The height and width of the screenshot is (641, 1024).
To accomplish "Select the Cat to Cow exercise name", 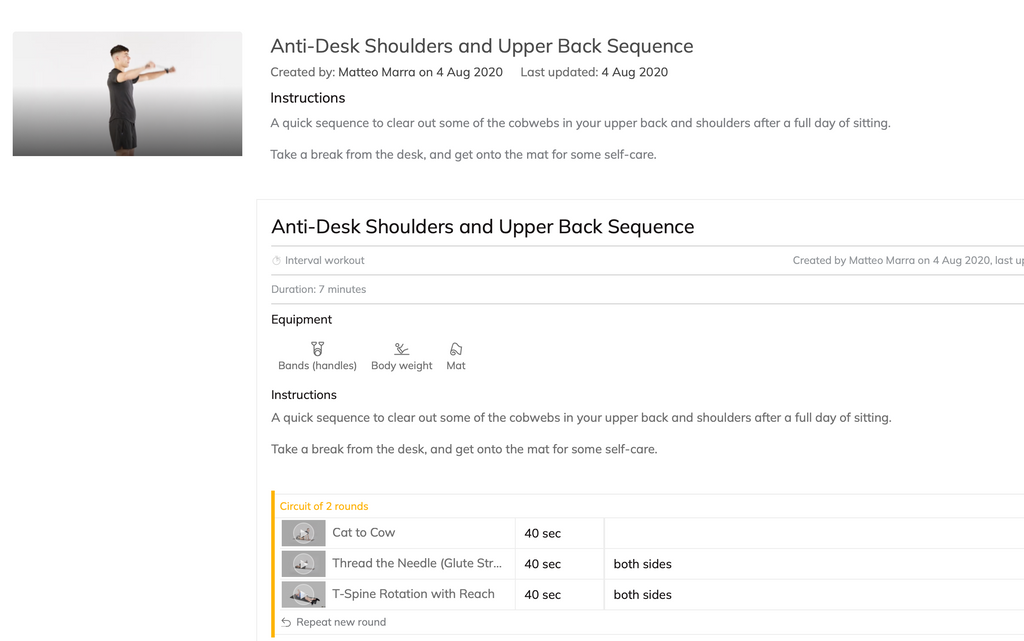I will [x=364, y=533].
